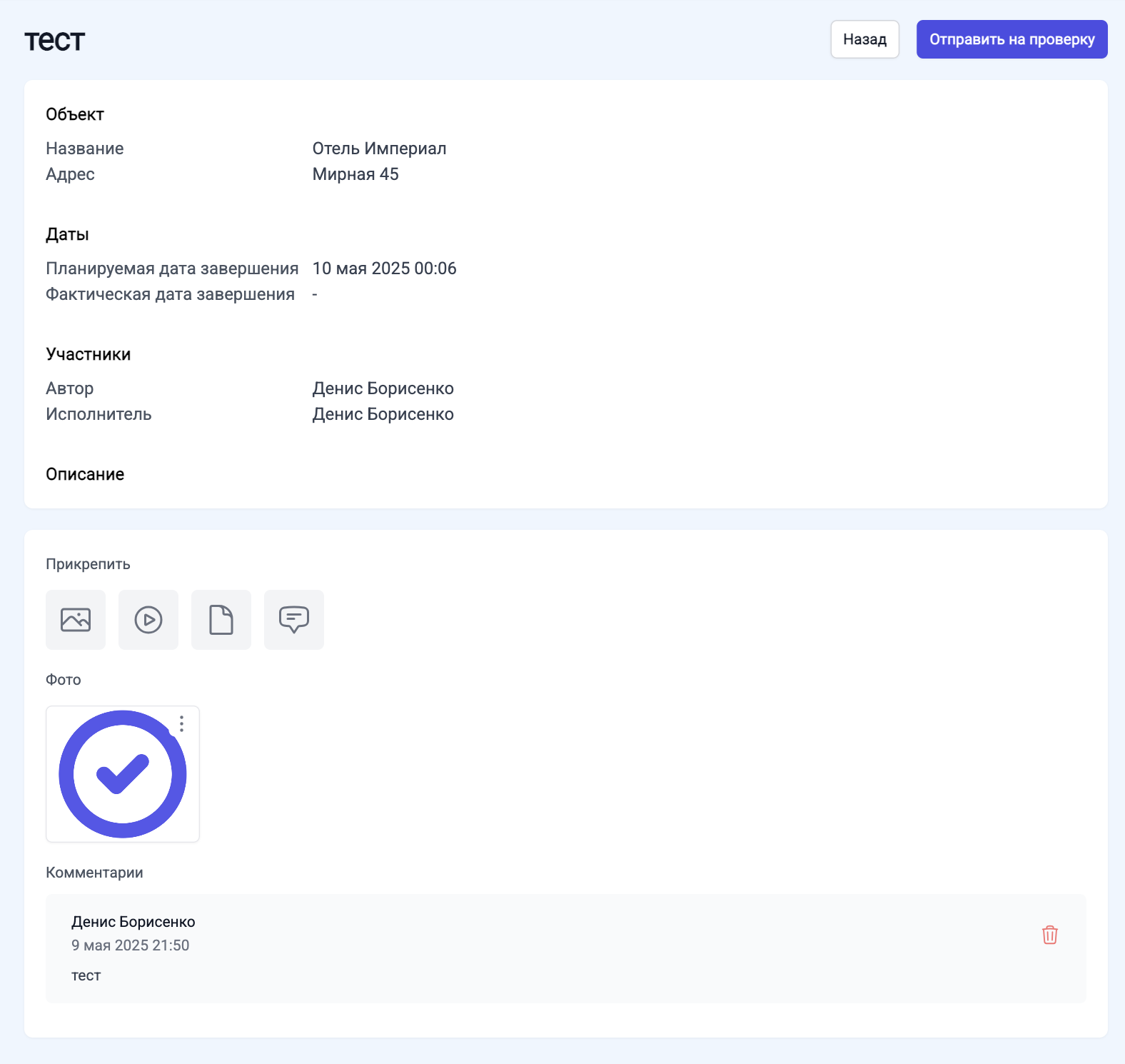Image resolution: width=1125 pixels, height=1064 pixels.
Task: Delete the comment with the trash icon
Action: point(1049,935)
